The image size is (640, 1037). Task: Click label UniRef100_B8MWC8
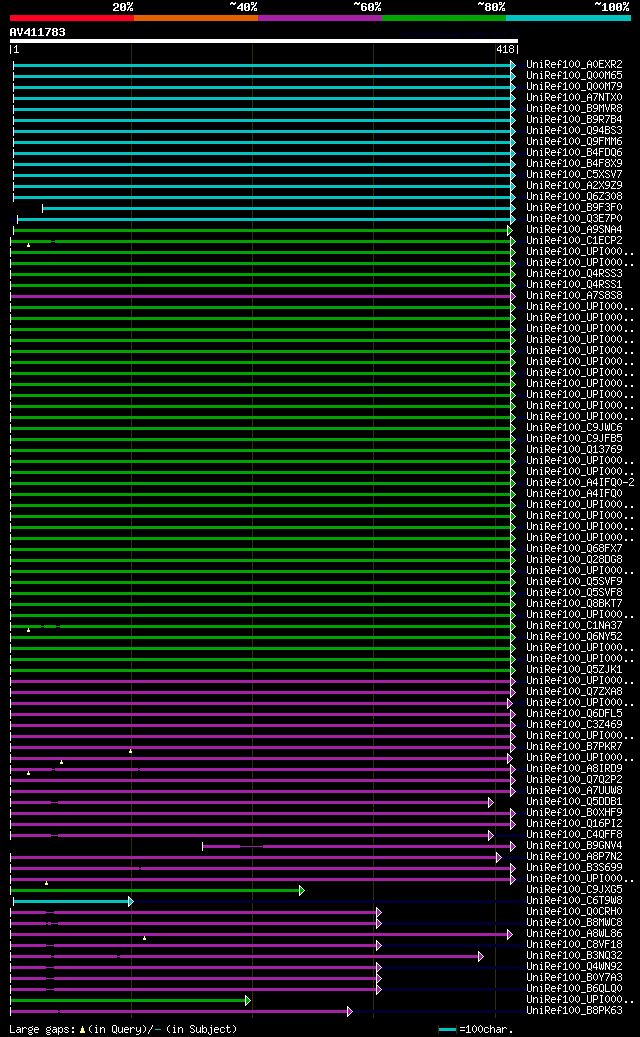pos(574,922)
